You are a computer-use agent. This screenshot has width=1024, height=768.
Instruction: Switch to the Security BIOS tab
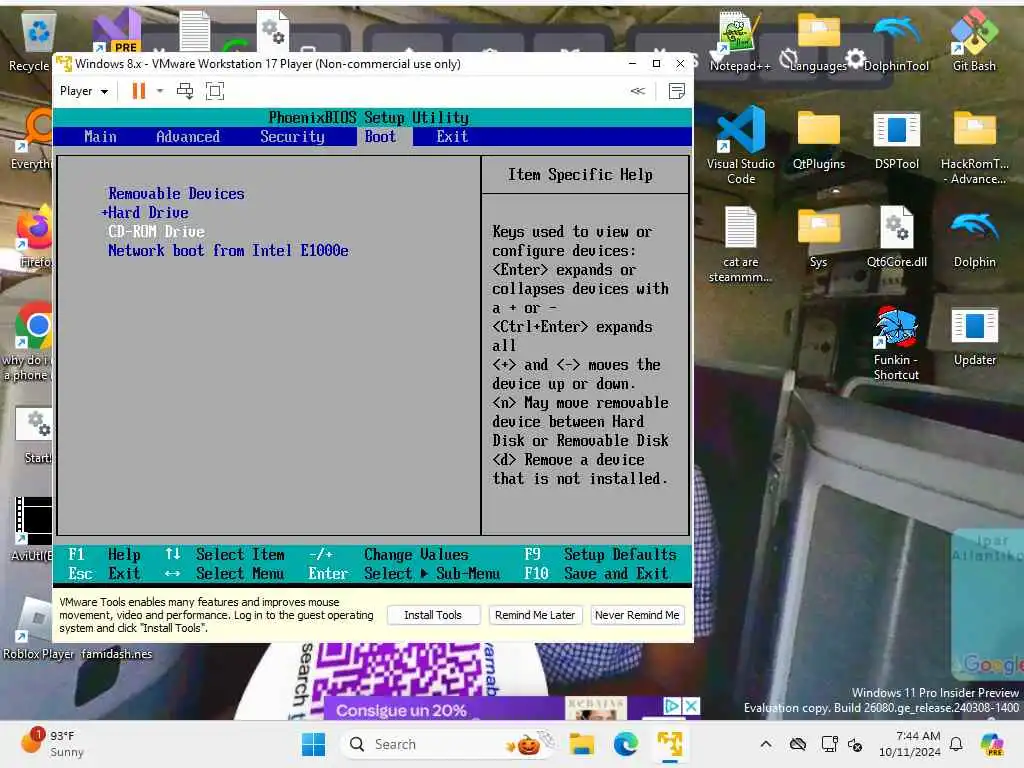(292, 136)
